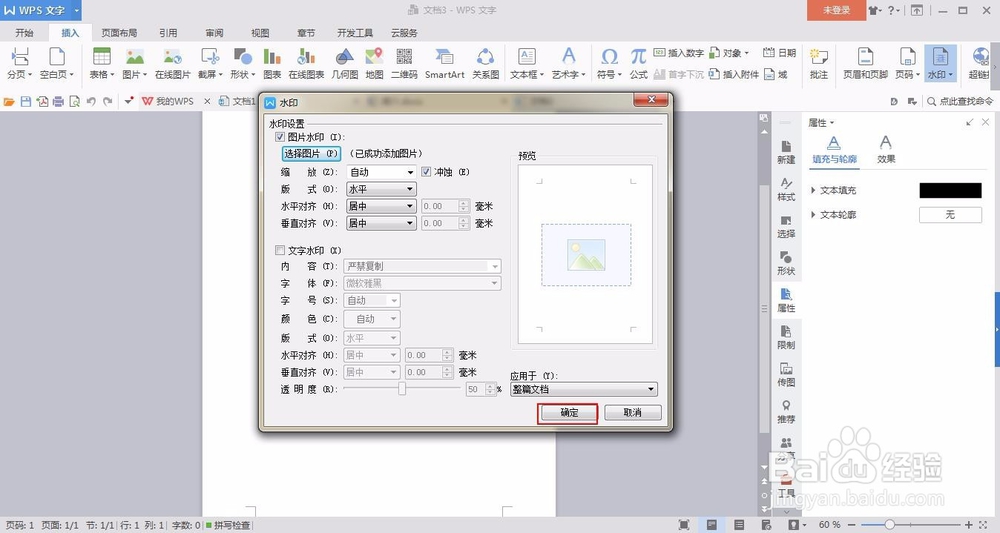Click the 选择图片 button

coord(311,154)
